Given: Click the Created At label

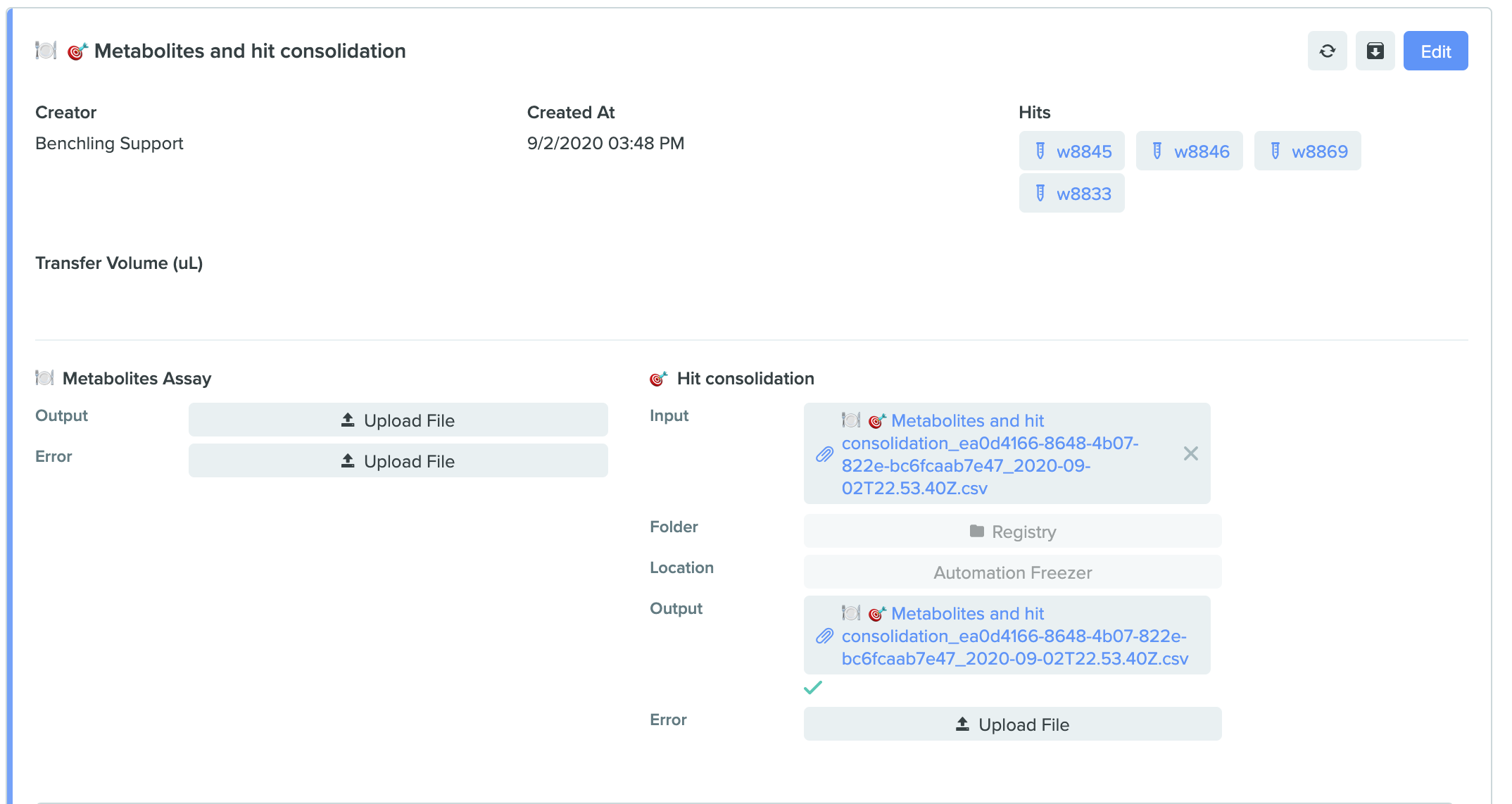Looking at the screenshot, I should click(x=571, y=113).
